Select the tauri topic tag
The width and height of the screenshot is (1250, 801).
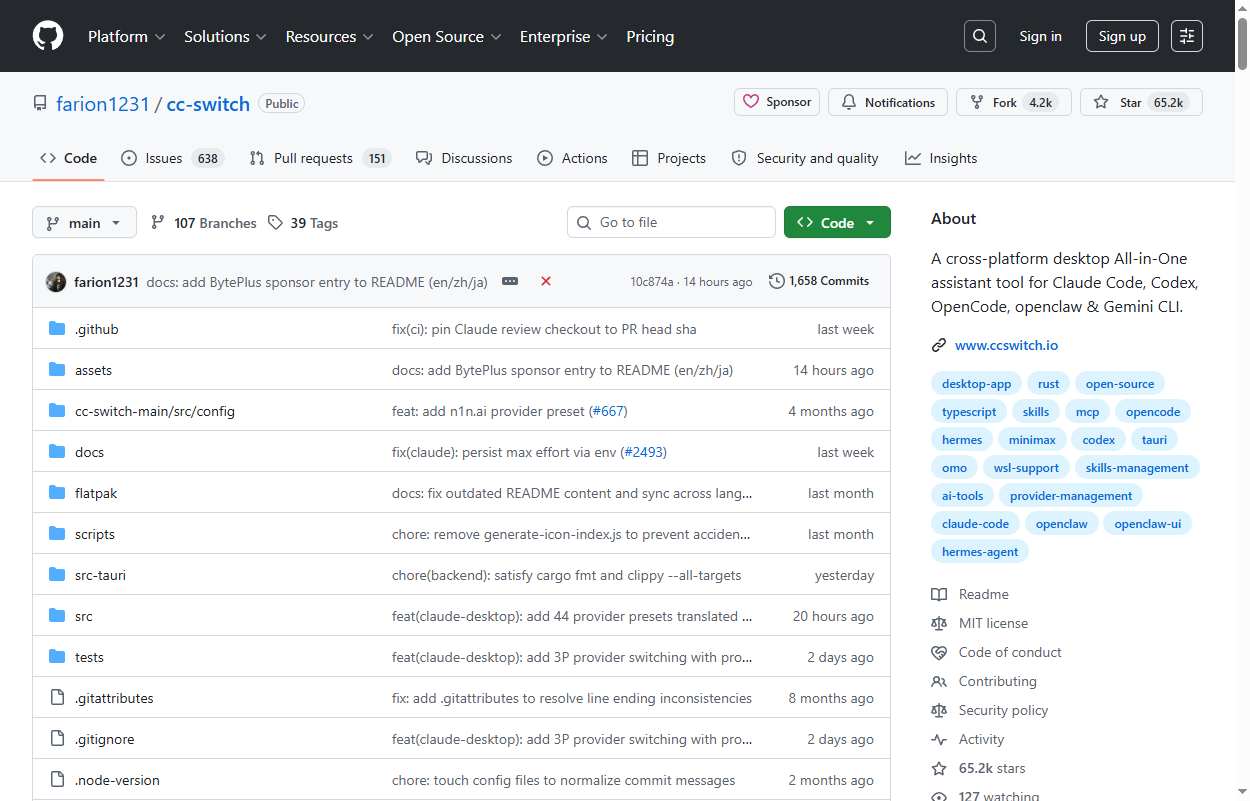1154,440
